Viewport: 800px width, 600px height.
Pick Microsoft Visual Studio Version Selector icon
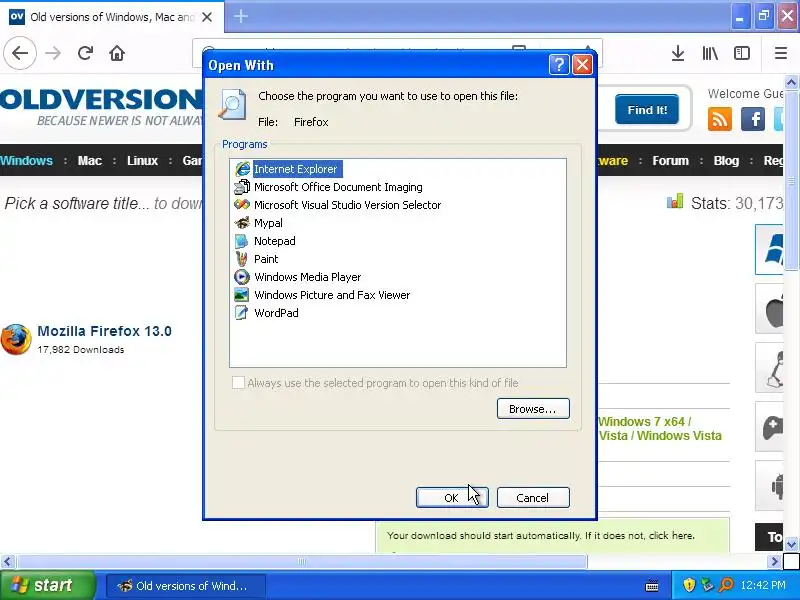[242, 205]
